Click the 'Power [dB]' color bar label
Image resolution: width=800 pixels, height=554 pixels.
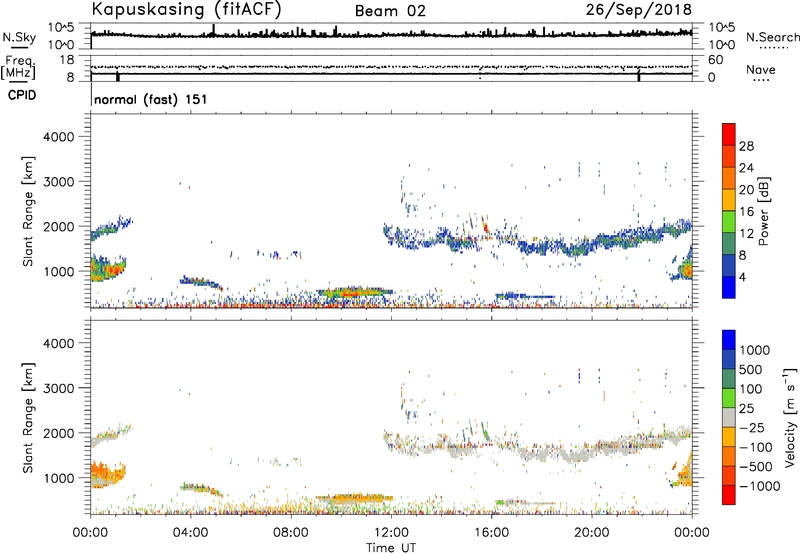(763, 211)
